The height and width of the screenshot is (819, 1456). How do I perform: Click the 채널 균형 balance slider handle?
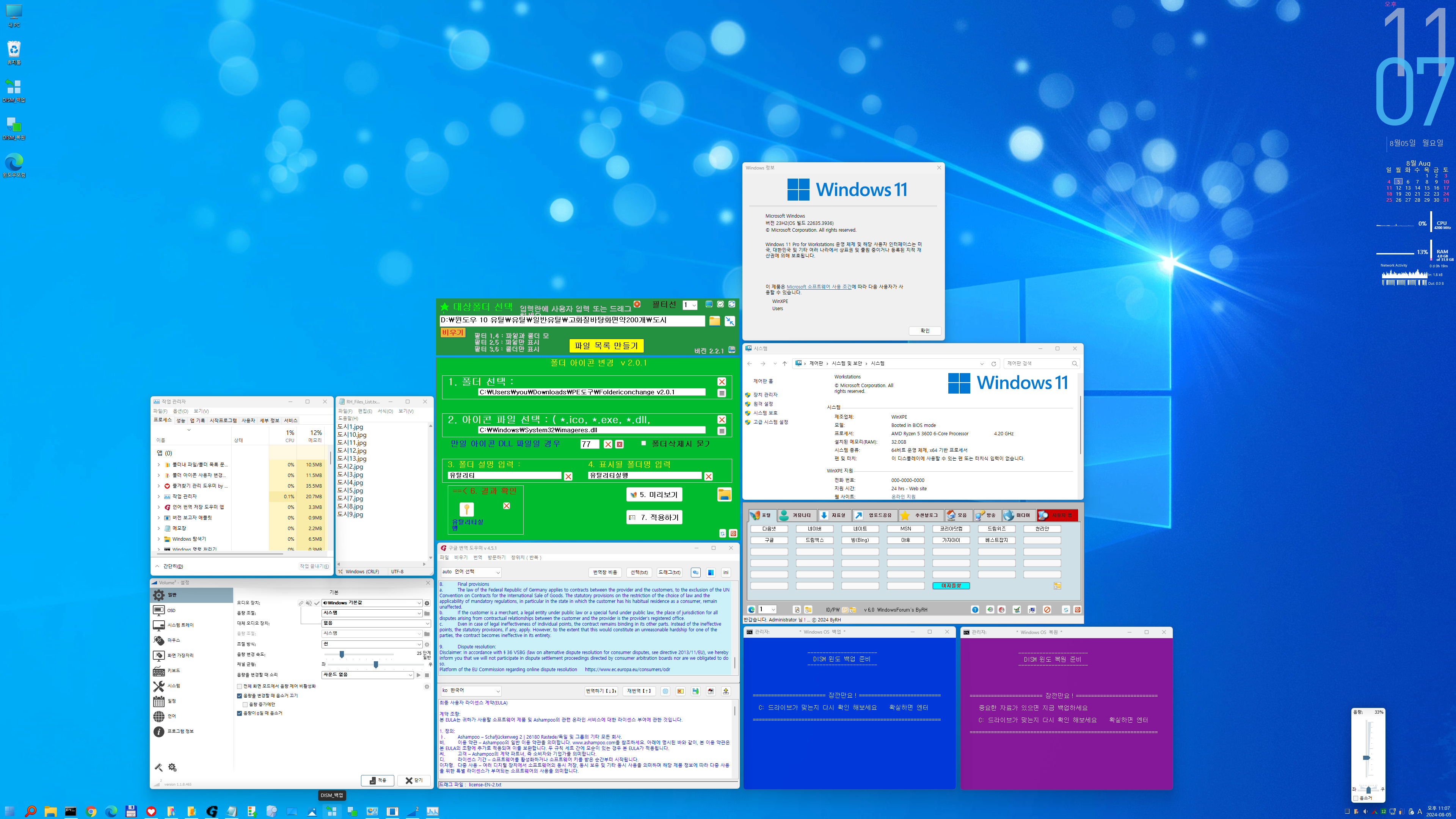[x=376, y=665]
